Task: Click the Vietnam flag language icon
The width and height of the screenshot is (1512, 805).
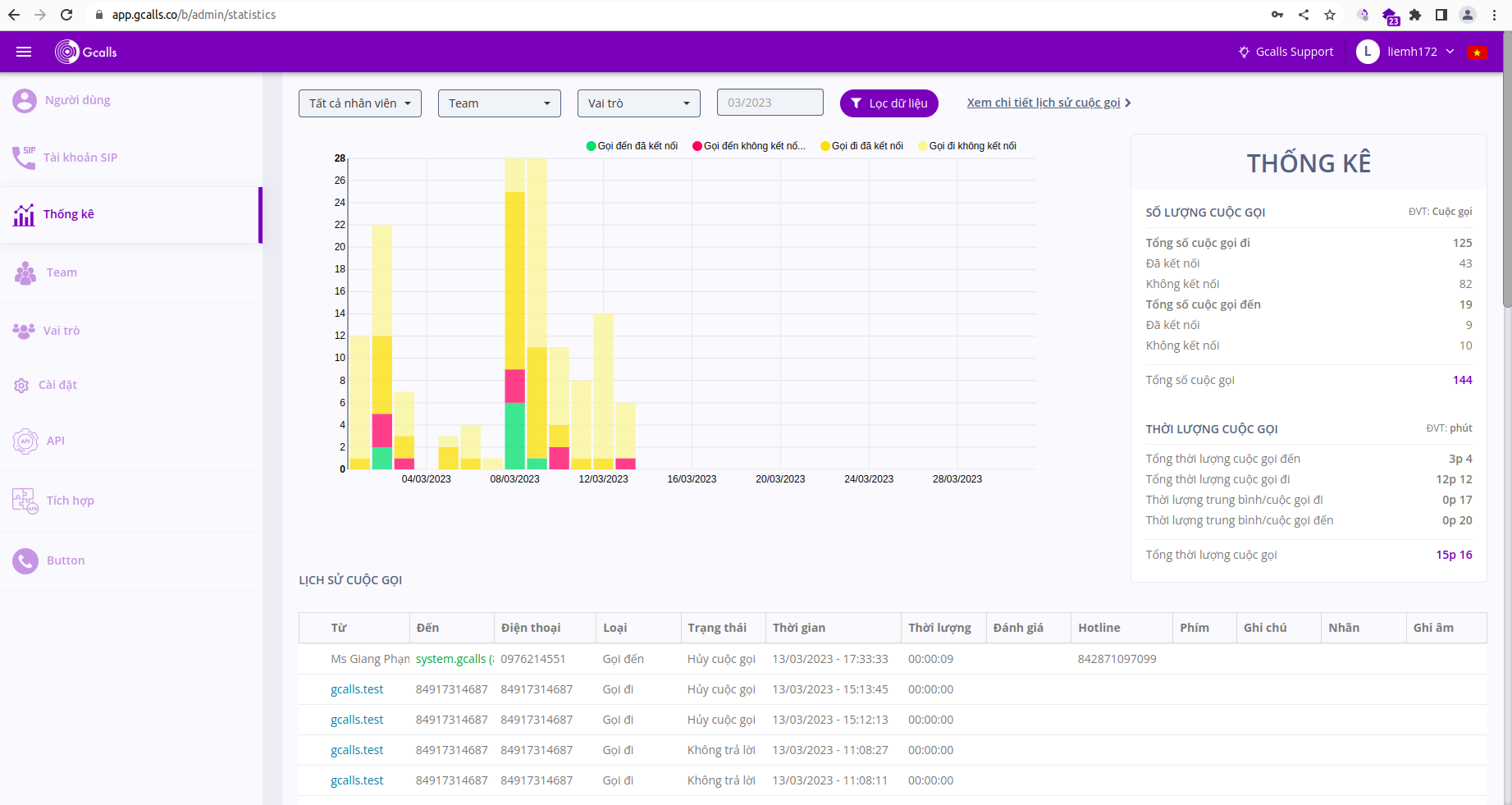Action: (x=1477, y=53)
